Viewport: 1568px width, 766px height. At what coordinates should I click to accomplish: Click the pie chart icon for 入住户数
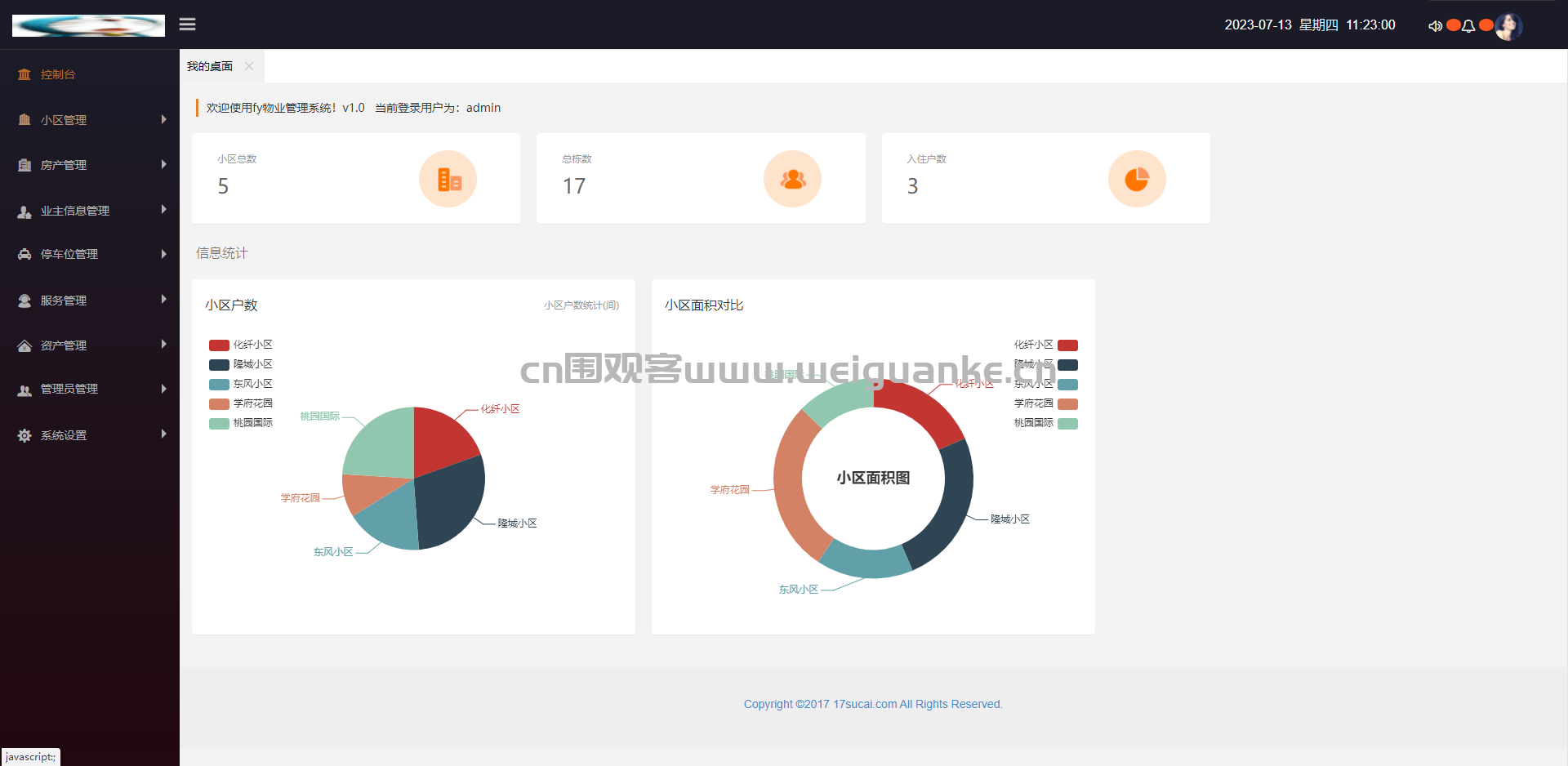(x=1137, y=179)
